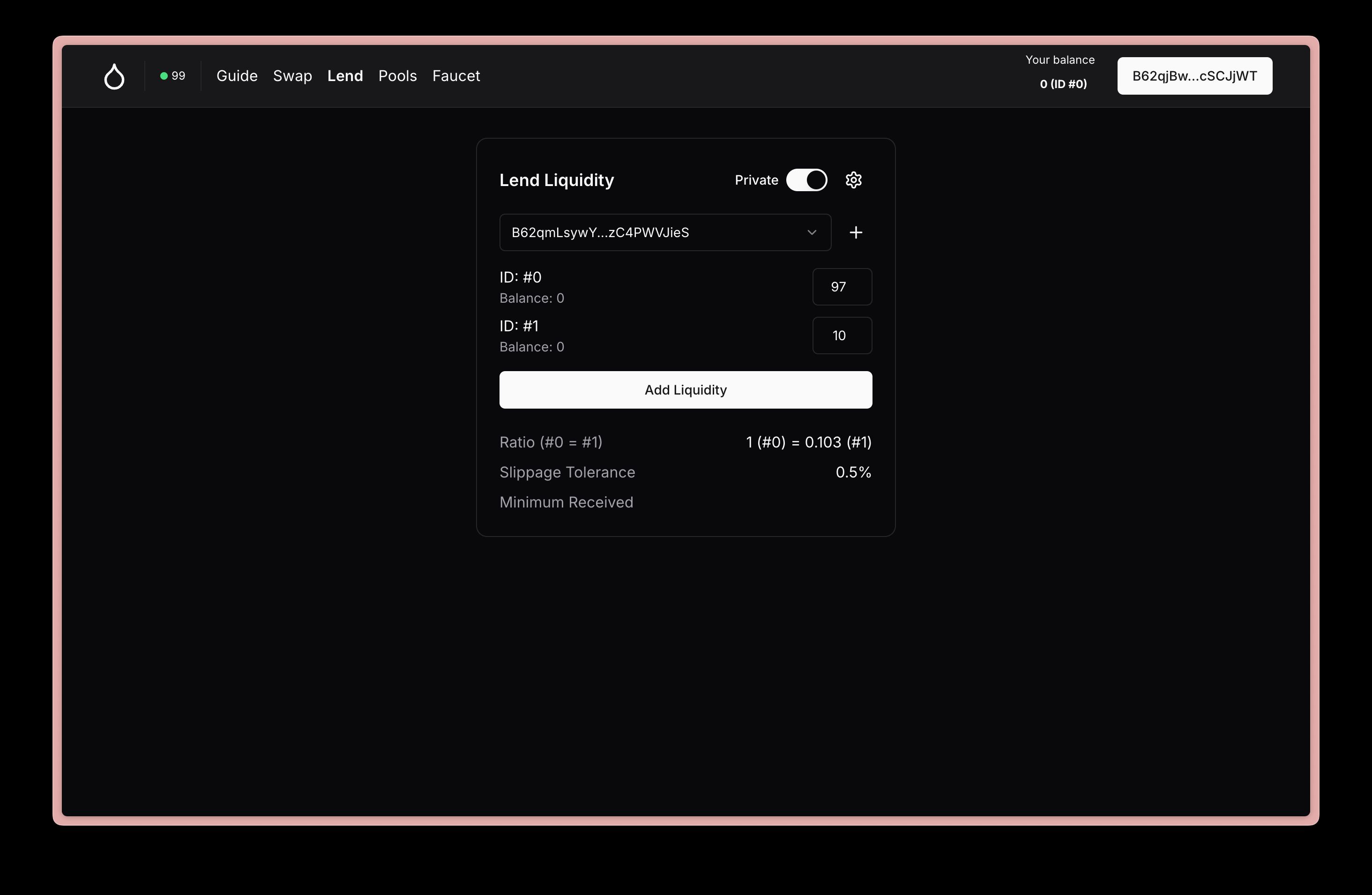Open the Pools section
1372x895 pixels.
click(x=398, y=76)
